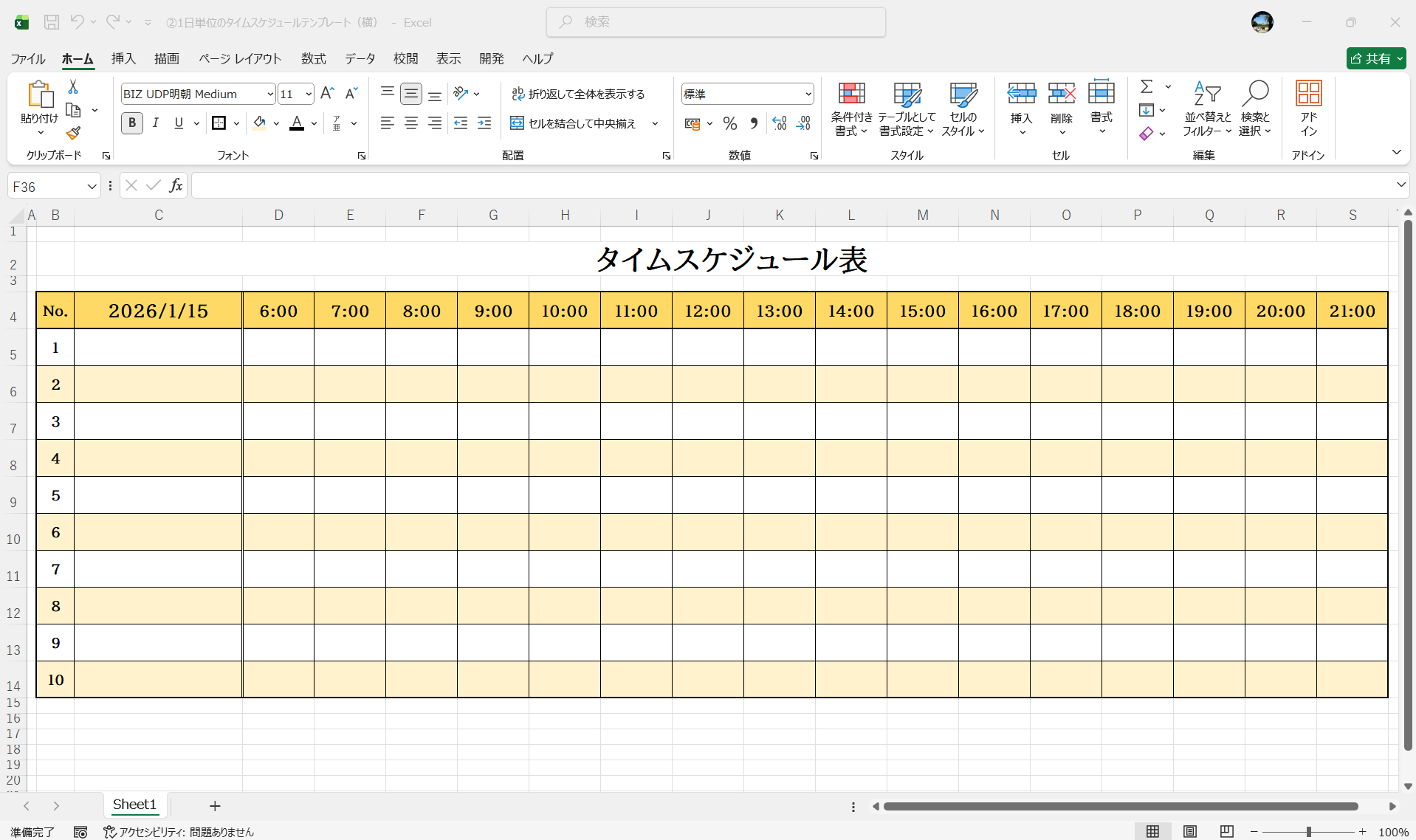Open the データ ribbon tab

coord(360,58)
